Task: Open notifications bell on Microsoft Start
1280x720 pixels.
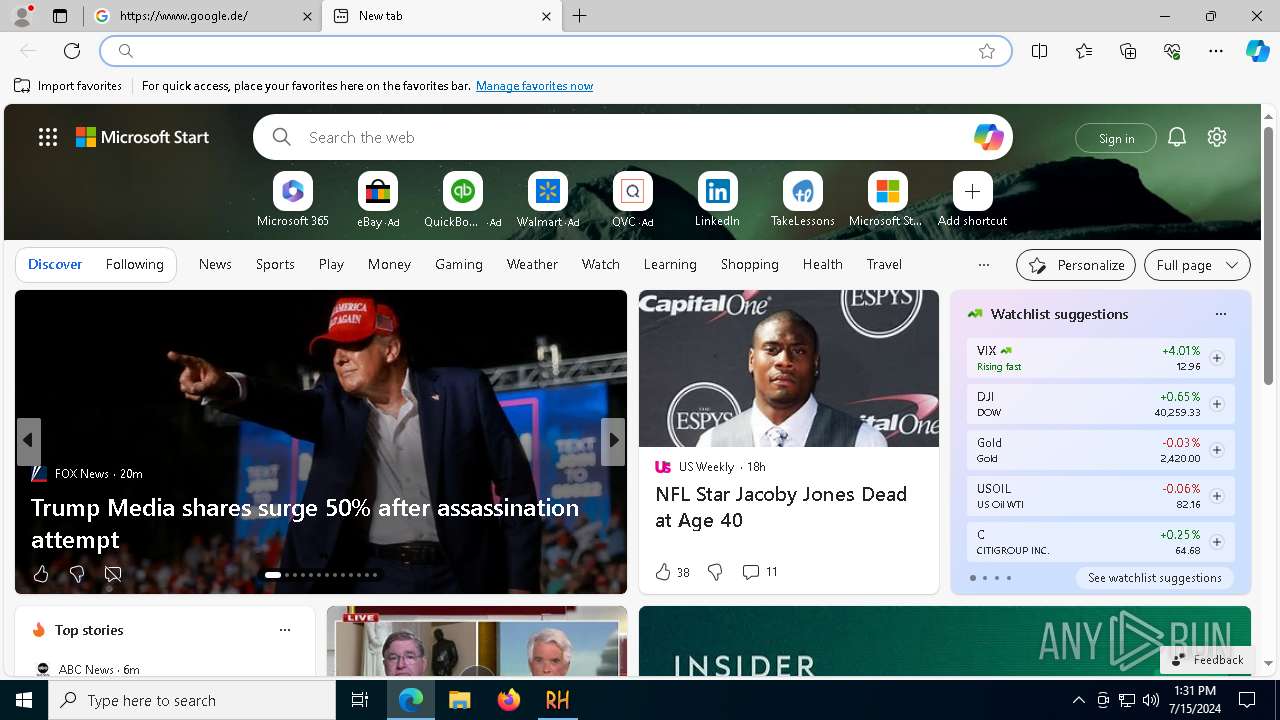Action: pos(1177,137)
